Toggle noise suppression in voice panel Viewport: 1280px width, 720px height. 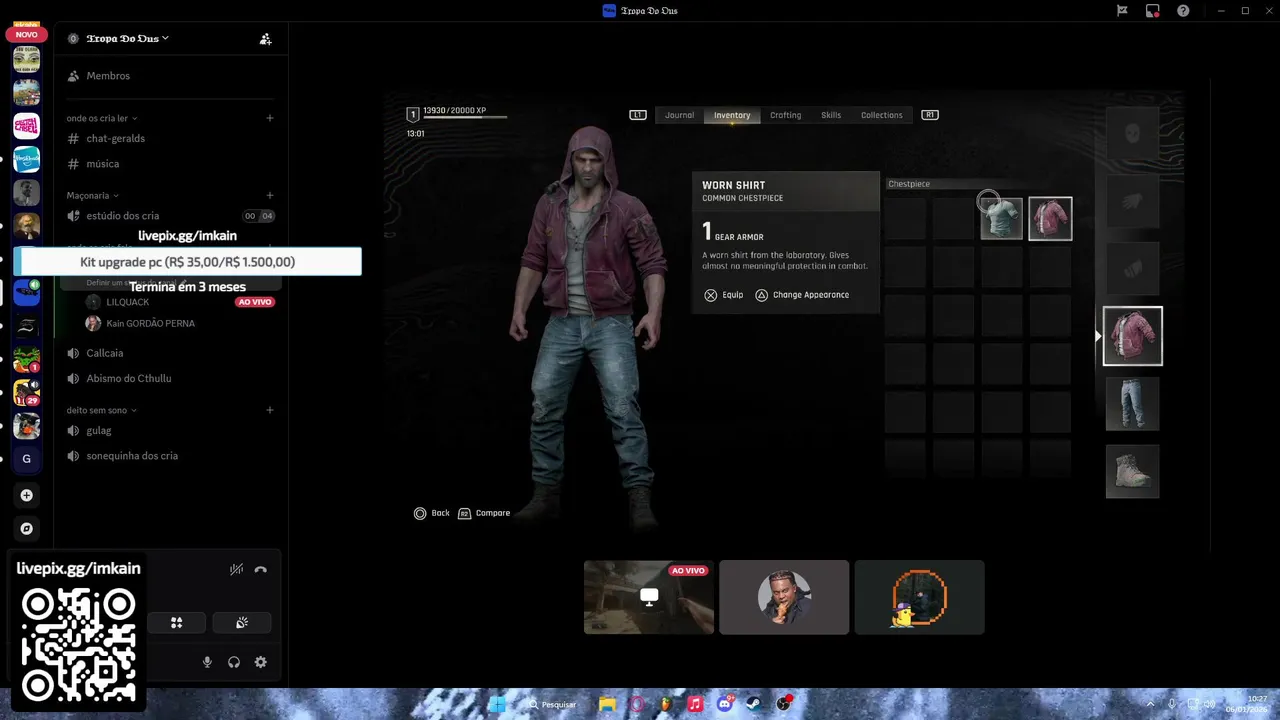pyautogui.click(x=236, y=569)
